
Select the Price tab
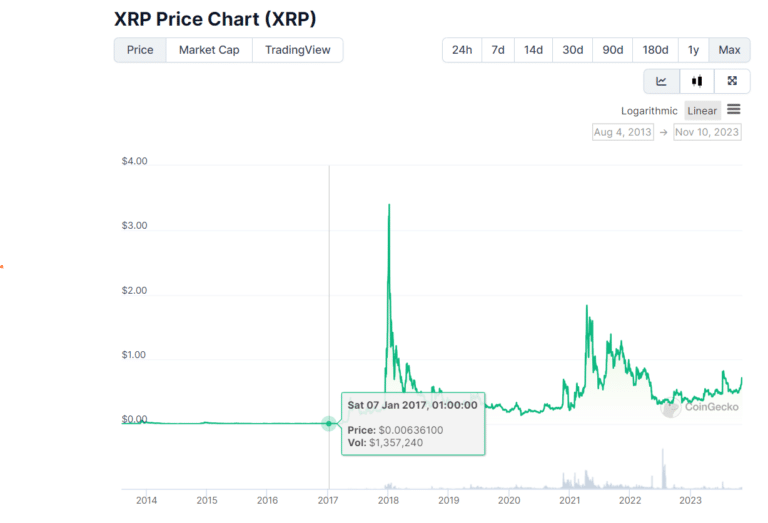click(140, 50)
